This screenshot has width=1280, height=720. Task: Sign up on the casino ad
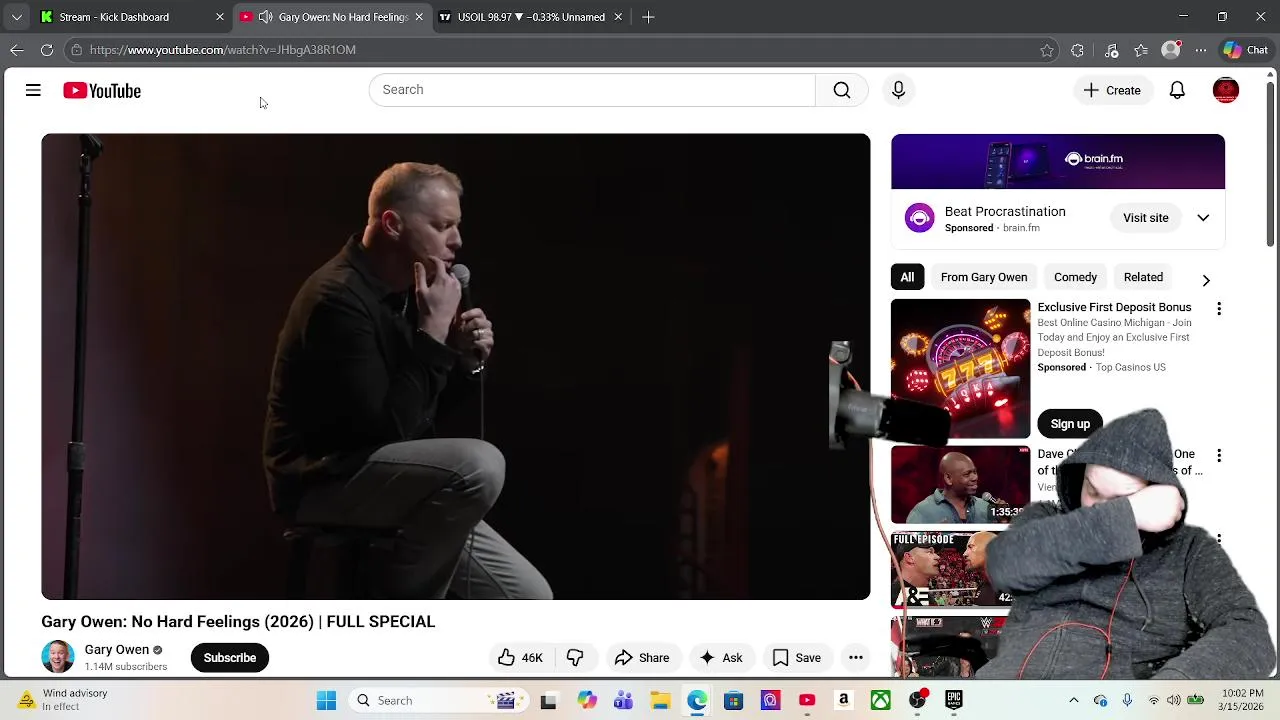pos(1070,424)
